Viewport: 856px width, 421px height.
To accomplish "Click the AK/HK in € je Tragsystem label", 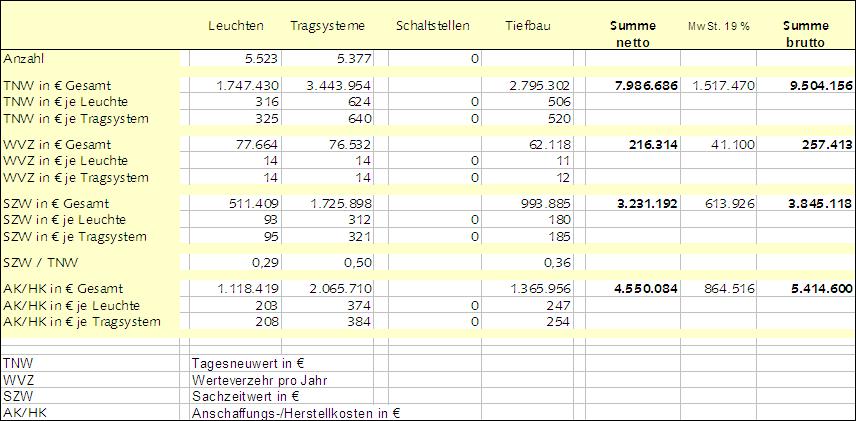I will coord(82,321).
